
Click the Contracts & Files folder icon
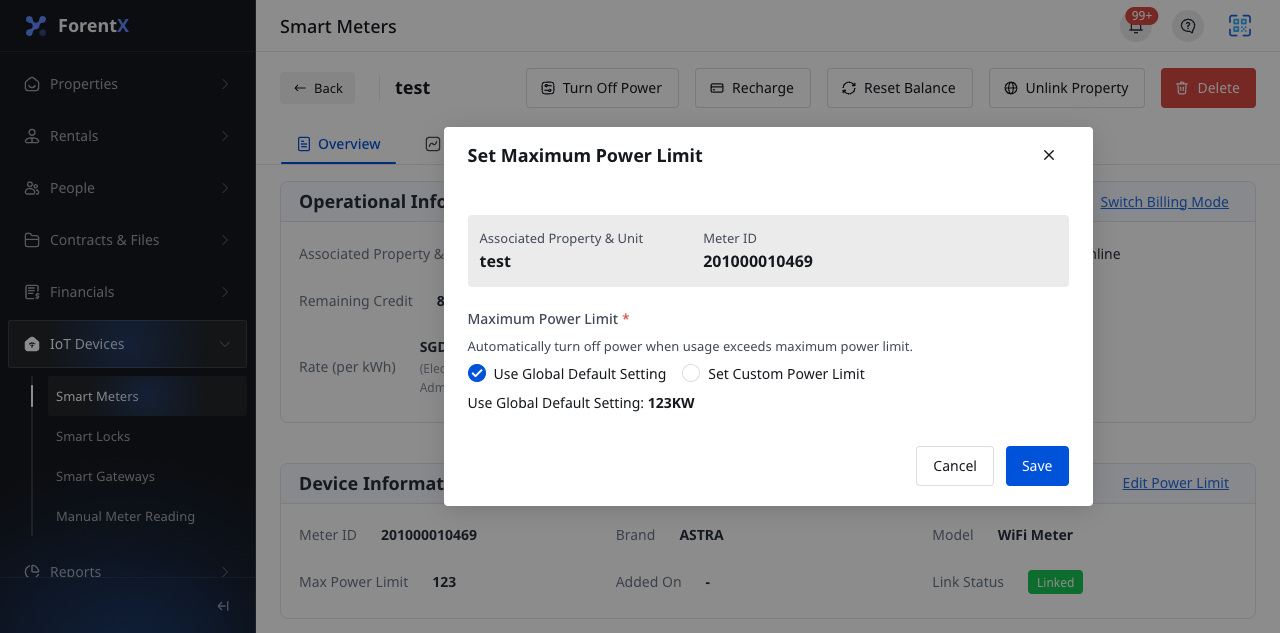[x=32, y=240]
